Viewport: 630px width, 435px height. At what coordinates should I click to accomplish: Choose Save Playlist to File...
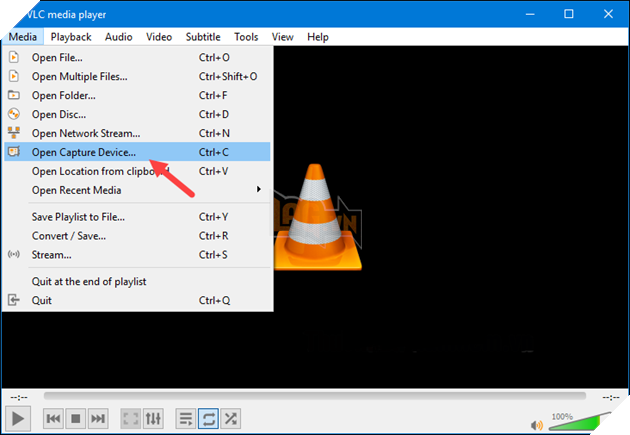[x=137, y=217]
